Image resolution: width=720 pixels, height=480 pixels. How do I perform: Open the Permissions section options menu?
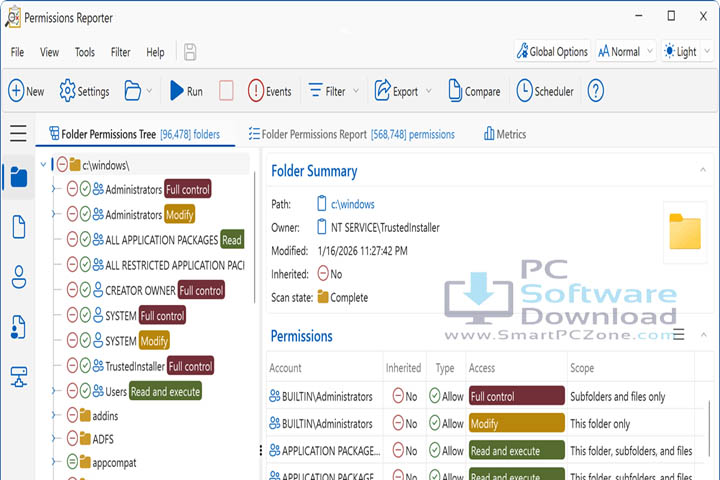(679, 334)
